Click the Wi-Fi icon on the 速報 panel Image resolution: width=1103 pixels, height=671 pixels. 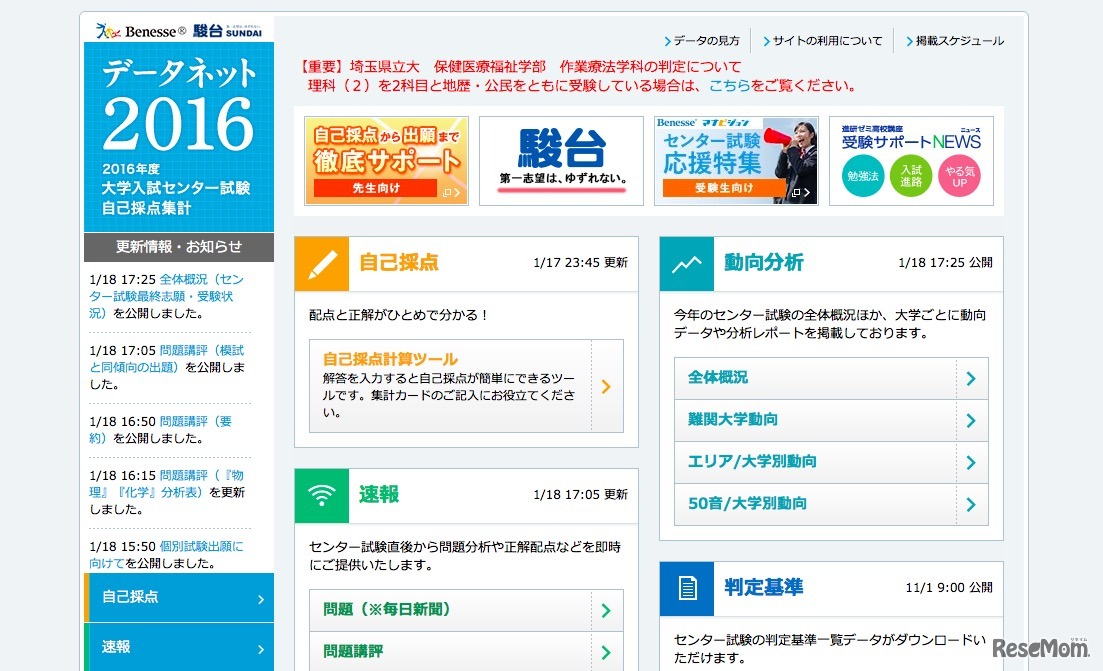(321, 496)
